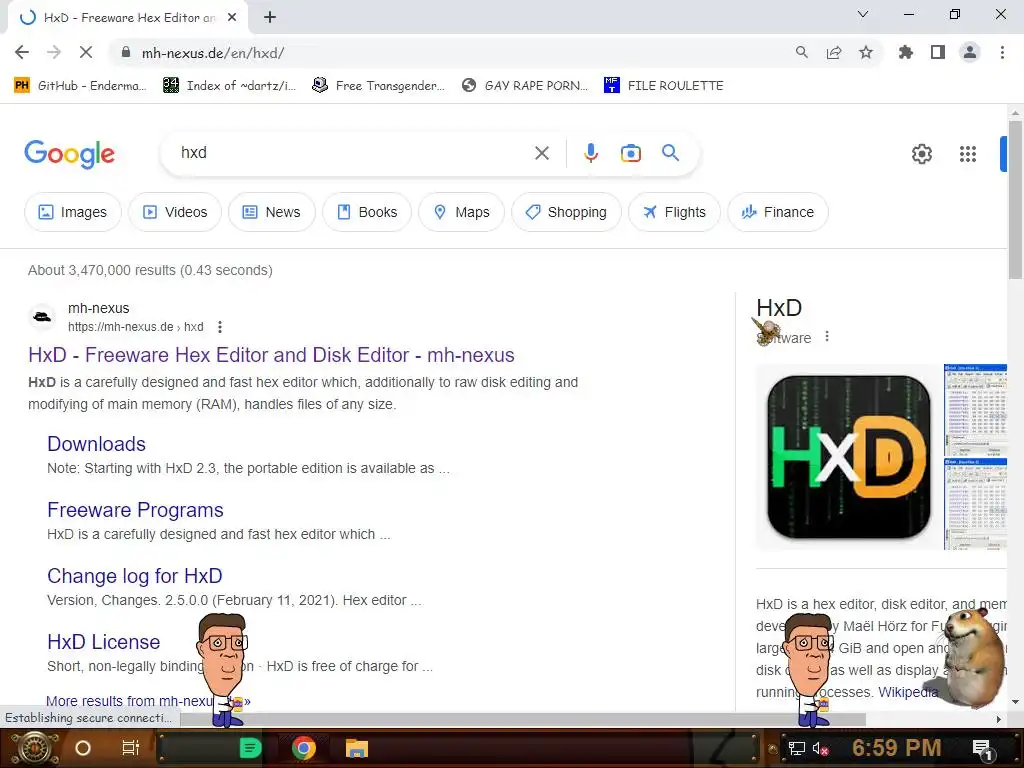Open the HxD License sitelink

[x=103, y=642]
